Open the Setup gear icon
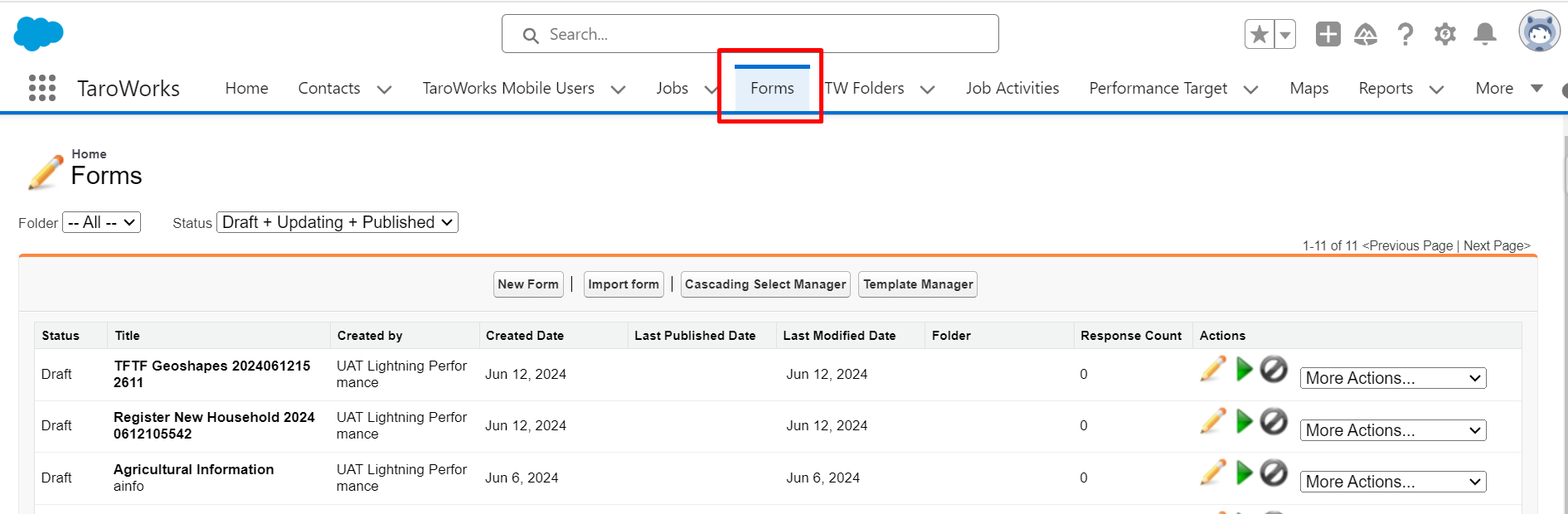 coord(1444,35)
